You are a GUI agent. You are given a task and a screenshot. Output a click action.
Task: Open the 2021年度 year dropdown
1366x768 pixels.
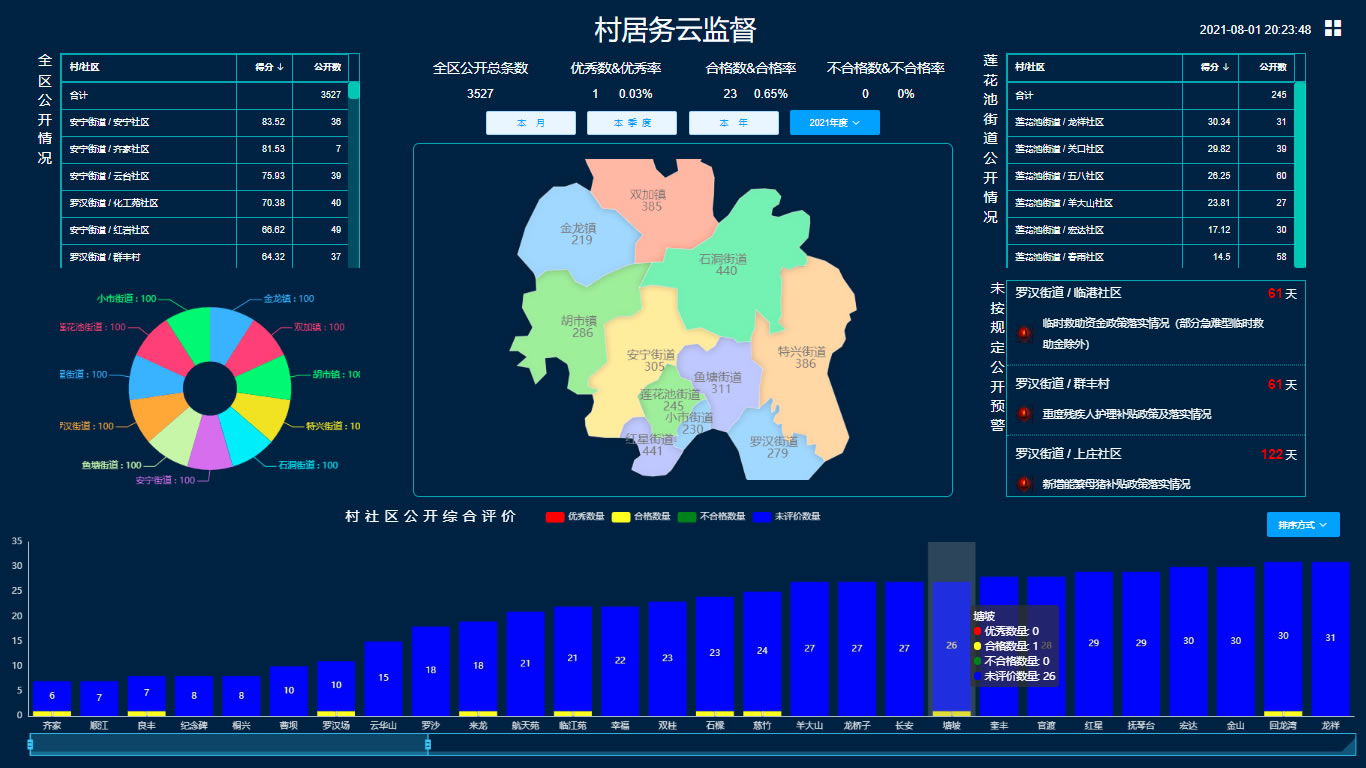[834, 123]
